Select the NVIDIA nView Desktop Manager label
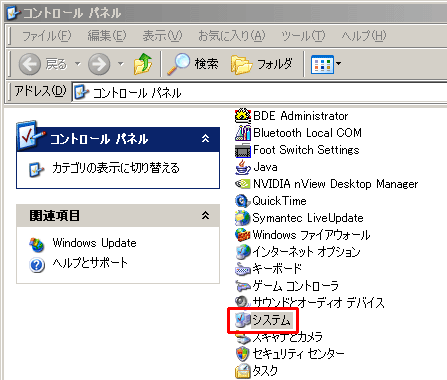Image resolution: width=447 pixels, height=380 pixels. tap(335, 184)
